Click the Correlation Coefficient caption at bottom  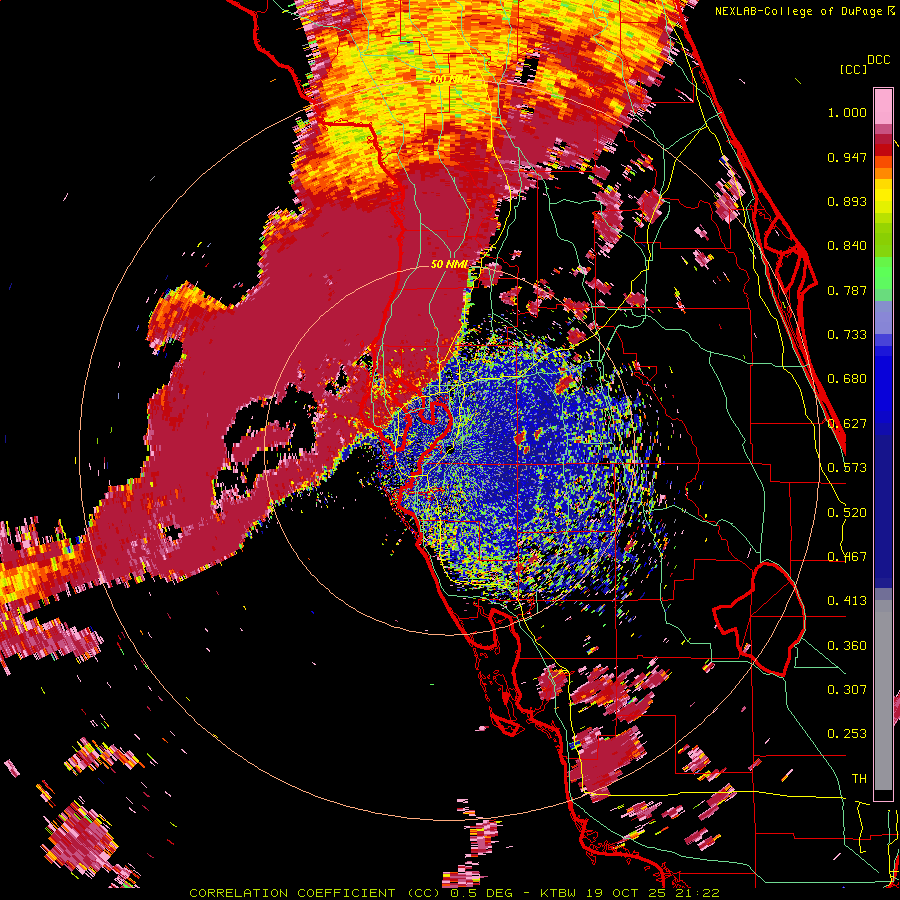point(454,893)
